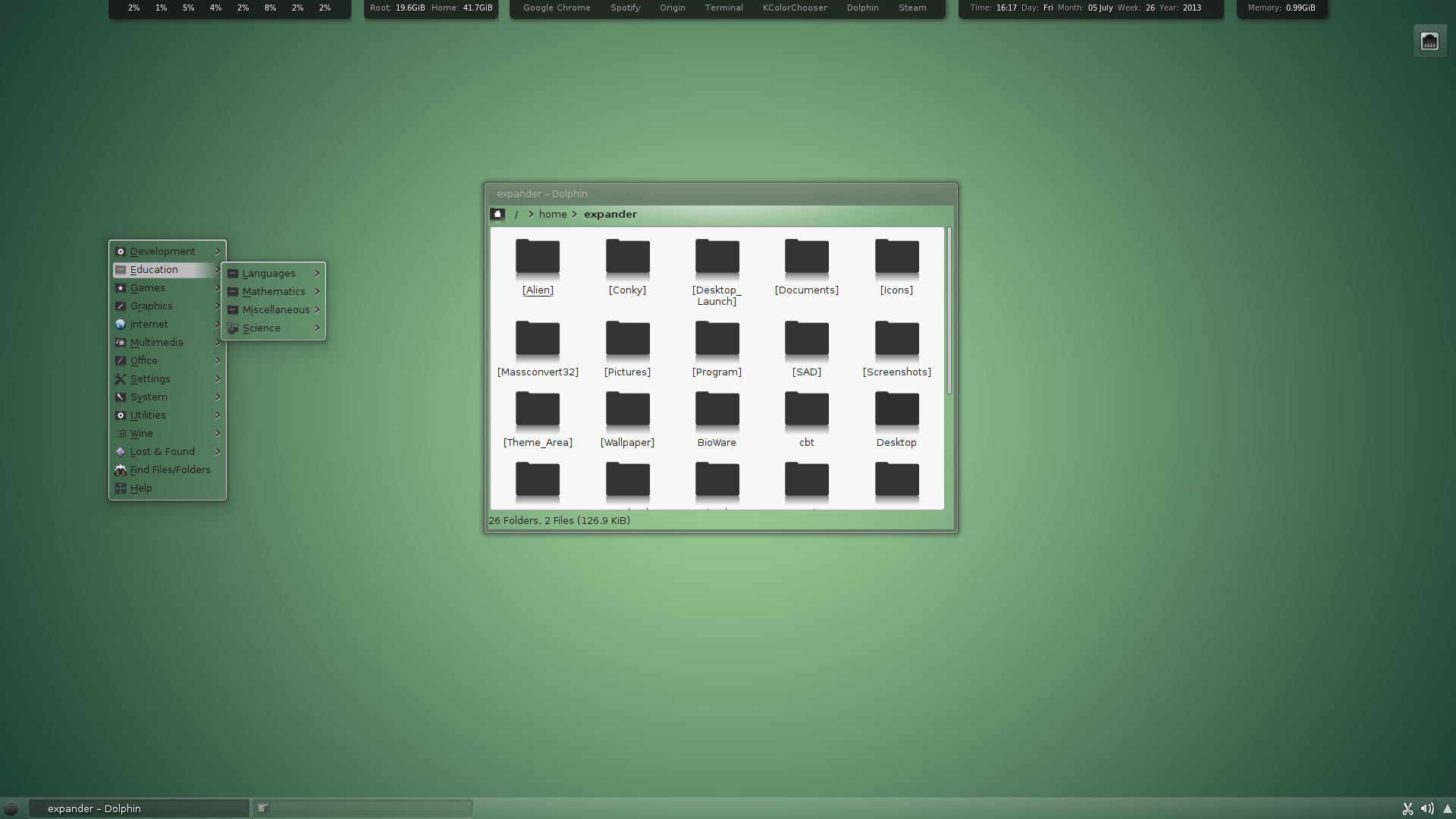Image resolution: width=1456 pixels, height=819 pixels.
Task: Expand the Wine submenu
Action: click(x=168, y=434)
